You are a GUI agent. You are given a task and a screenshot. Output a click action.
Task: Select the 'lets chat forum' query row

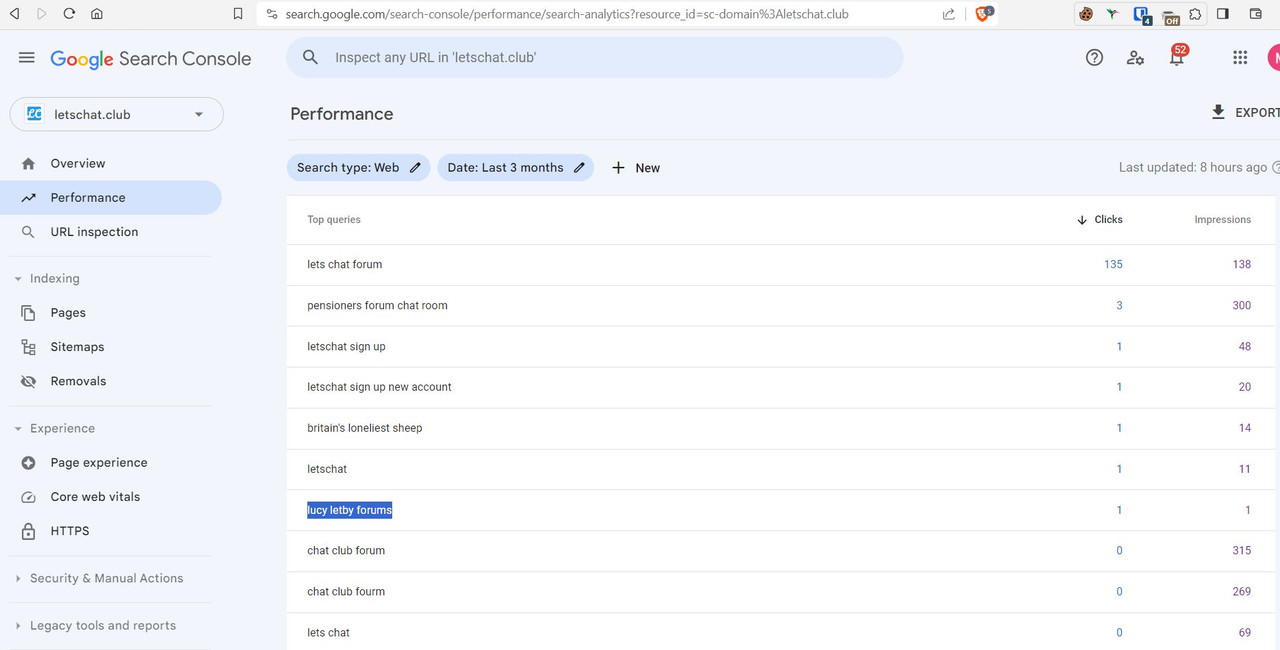781,264
